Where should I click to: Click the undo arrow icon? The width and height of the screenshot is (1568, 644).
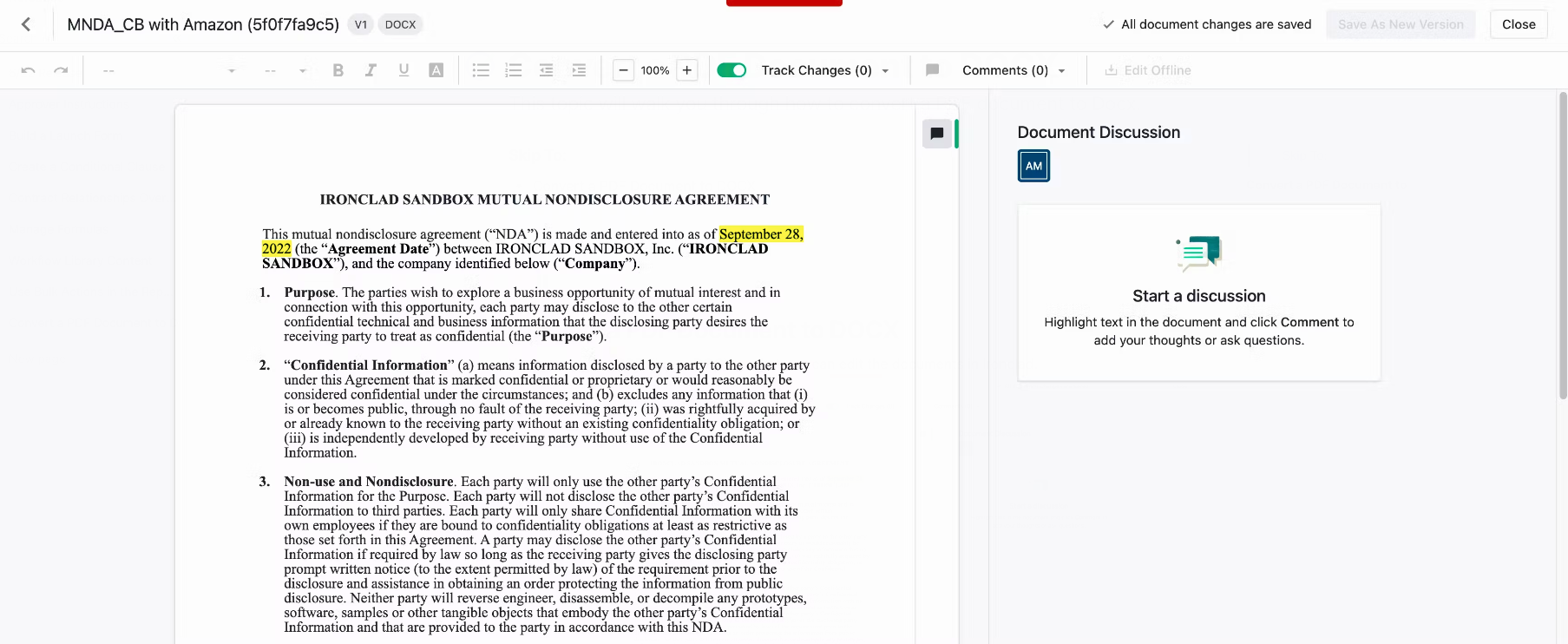coord(28,70)
